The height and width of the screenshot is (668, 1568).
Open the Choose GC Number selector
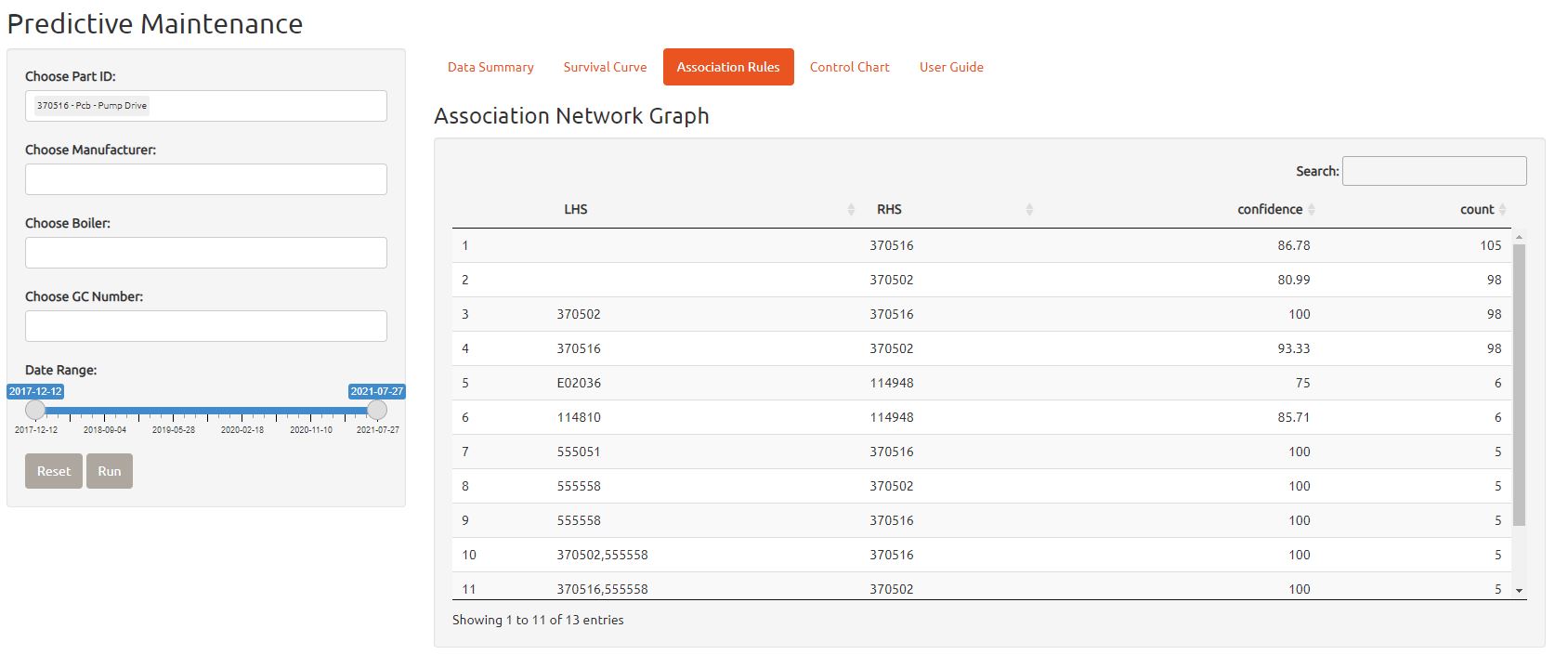tap(206, 326)
